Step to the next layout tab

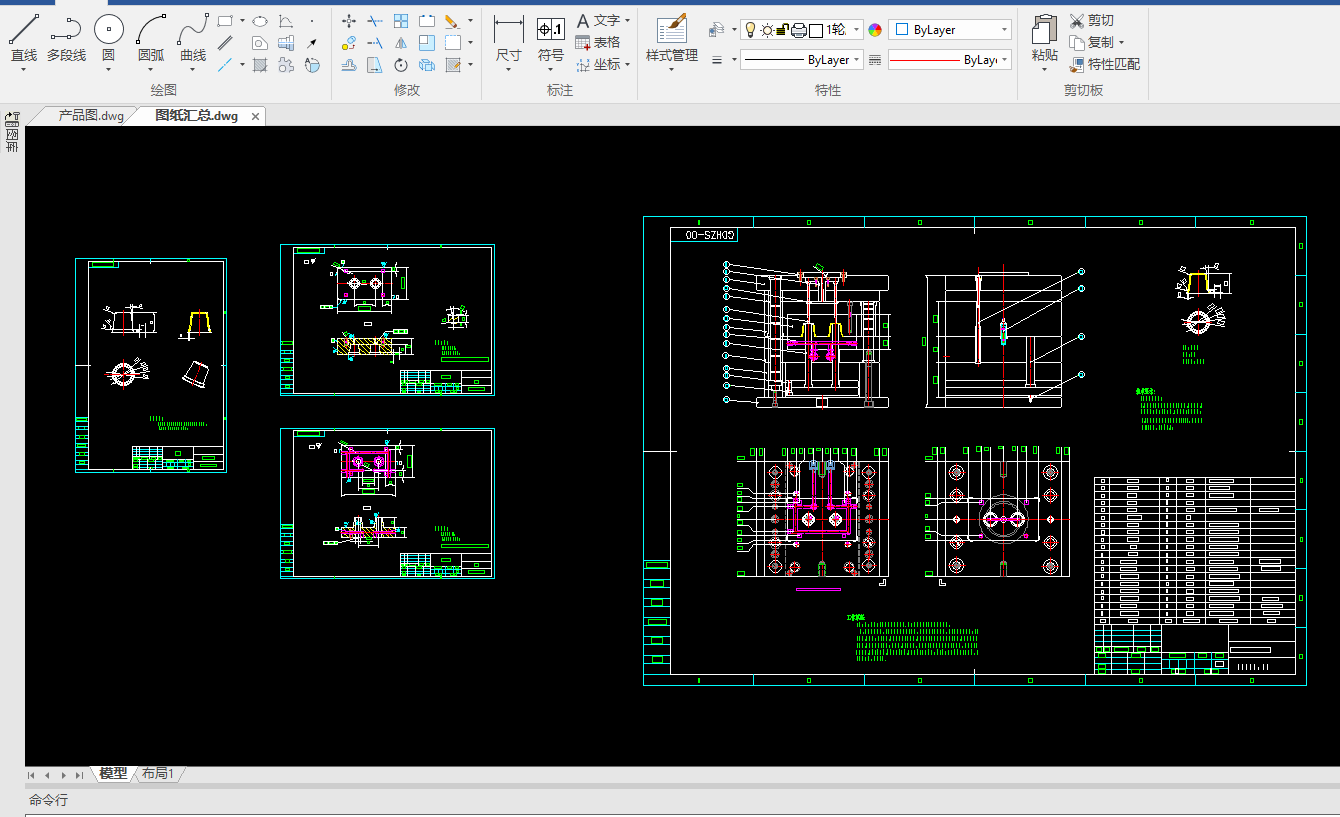[x=63, y=775]
